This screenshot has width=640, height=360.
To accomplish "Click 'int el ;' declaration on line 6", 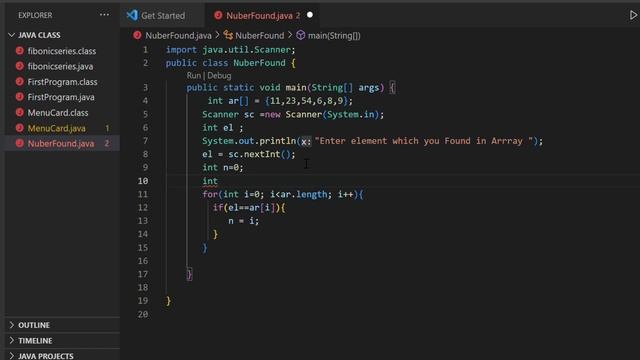I will tap(223, 127).
